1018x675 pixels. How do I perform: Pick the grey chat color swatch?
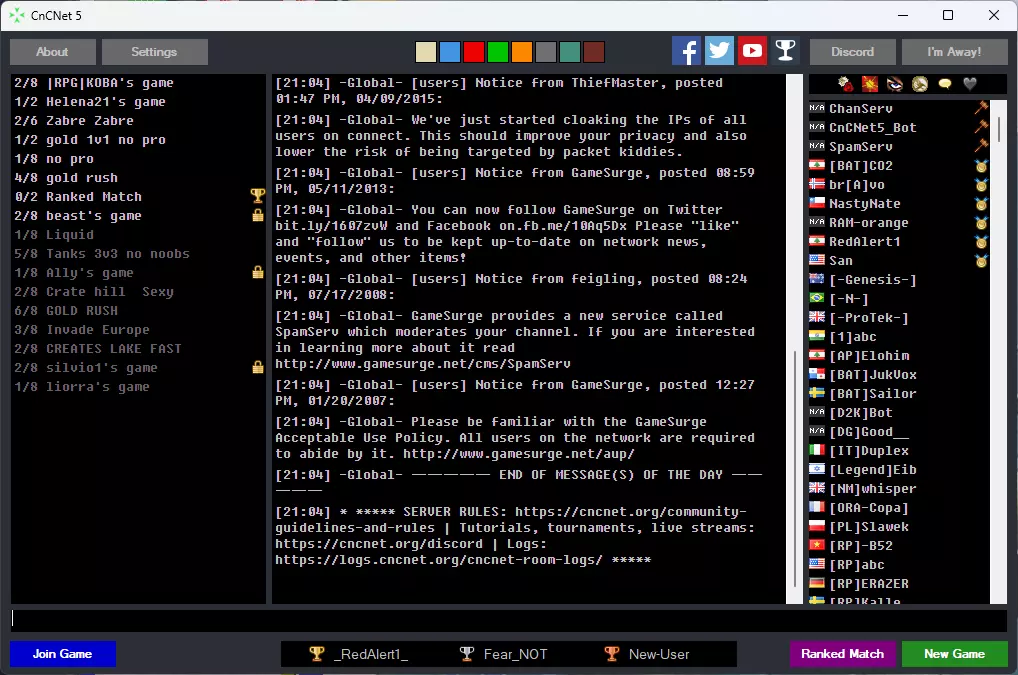coord(546,52)
